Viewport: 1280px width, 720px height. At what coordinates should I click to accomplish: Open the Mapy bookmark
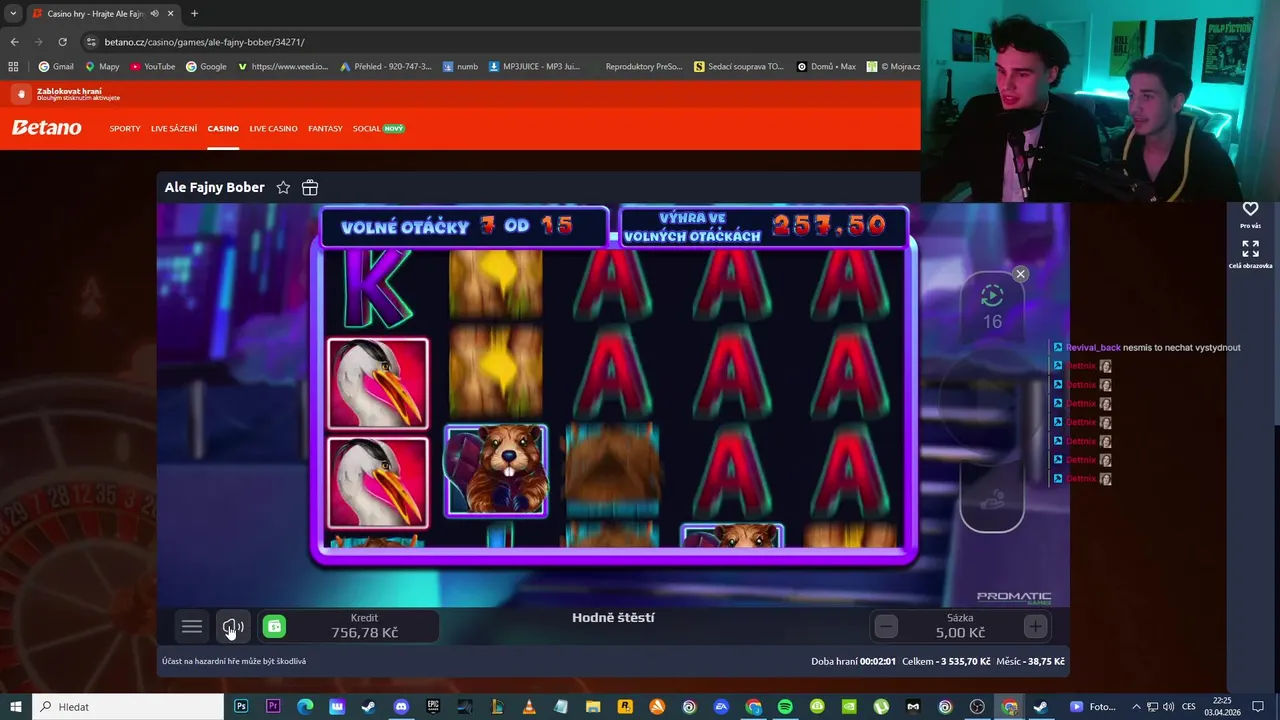pos(102,67)
